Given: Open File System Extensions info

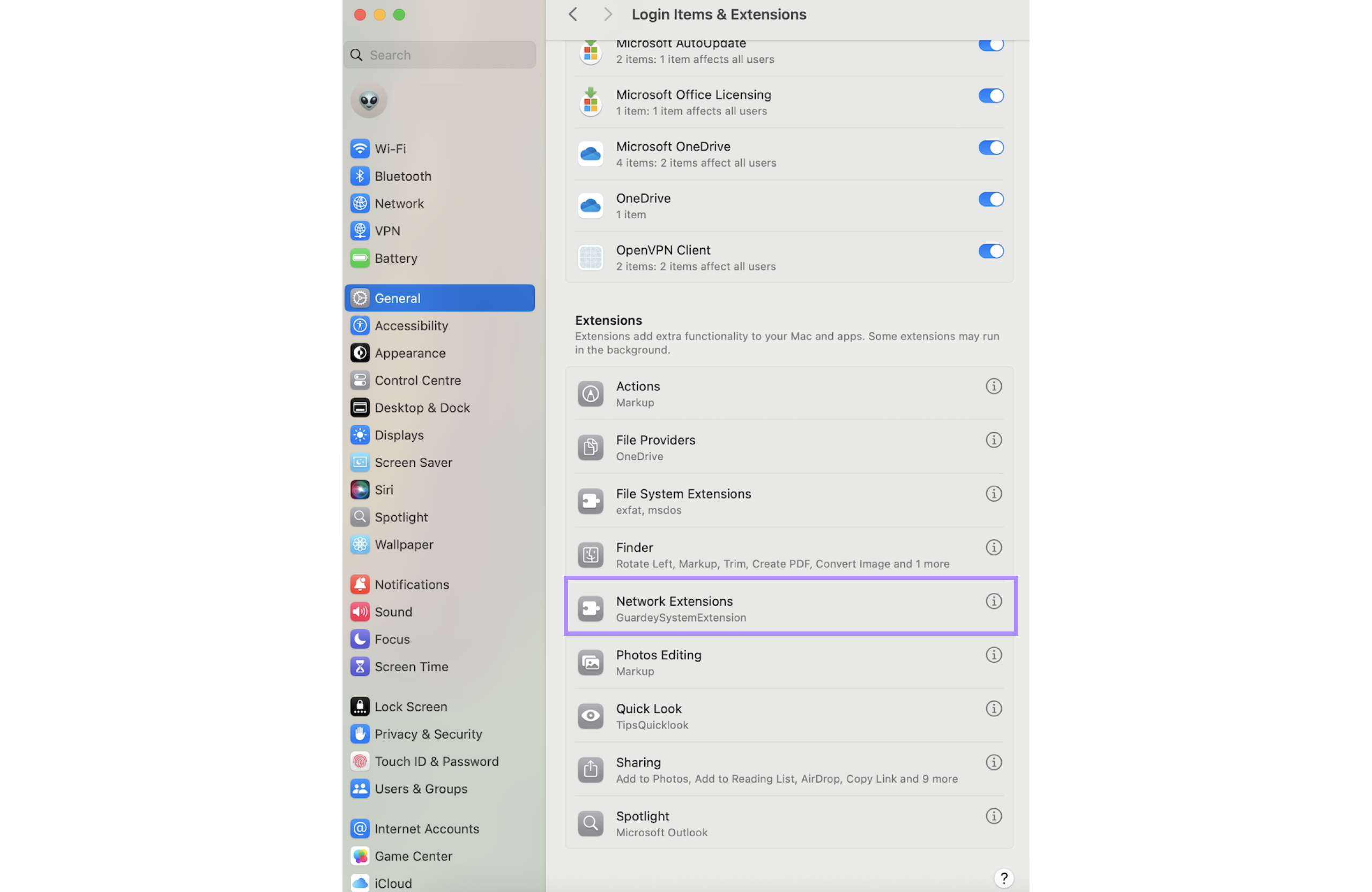Looking at the screenshot, I should (993, 494).
